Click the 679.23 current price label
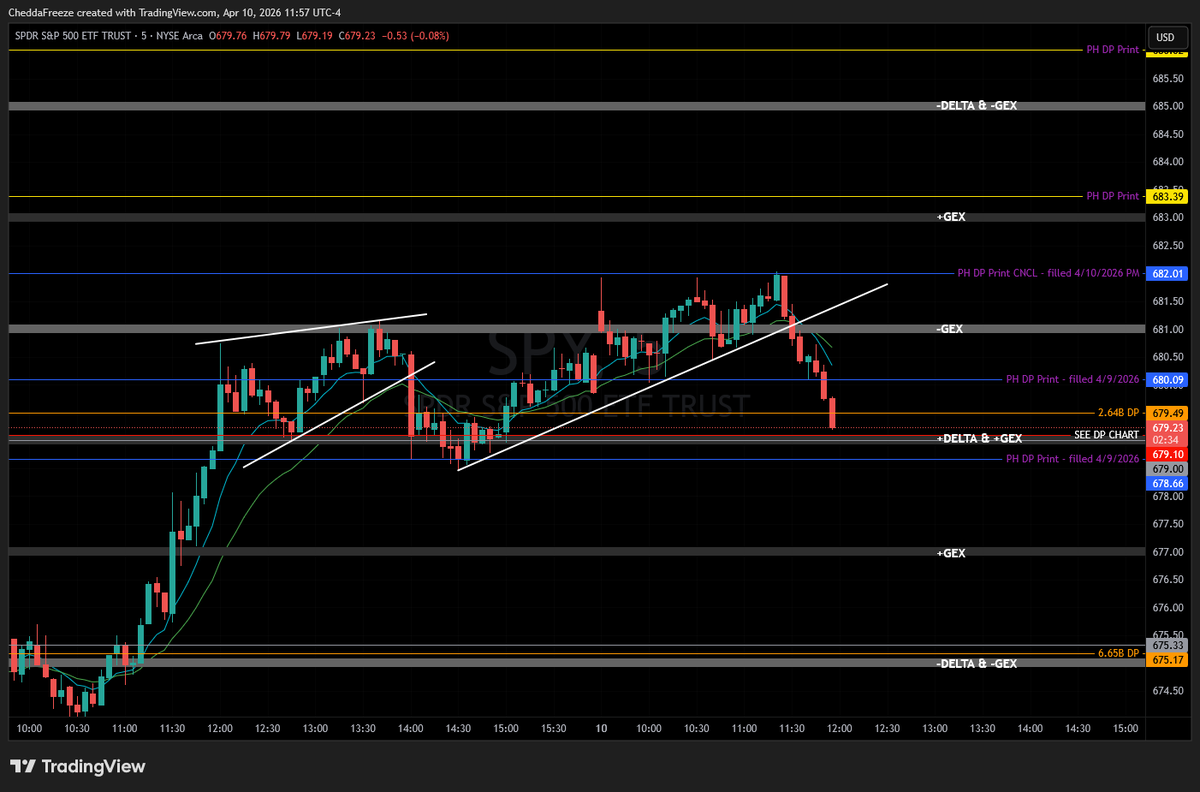The width and height of the screenshot is (1200, 792). (x=1168, y=427)
